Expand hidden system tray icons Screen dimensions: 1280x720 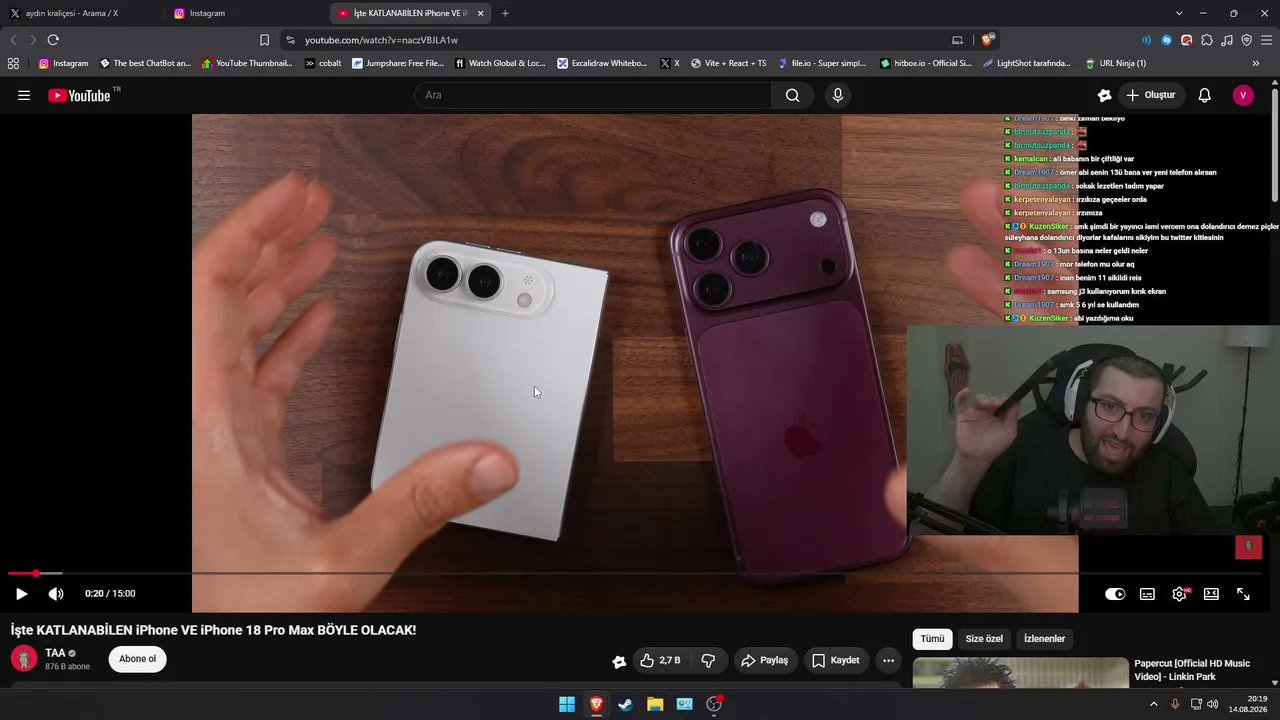tap(1153, 704)
